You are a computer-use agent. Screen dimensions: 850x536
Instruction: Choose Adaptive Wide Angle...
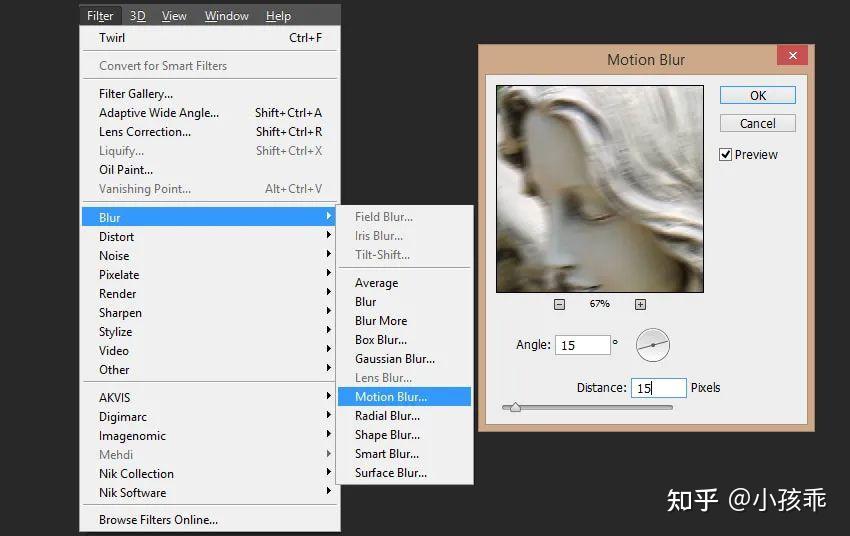(x=208, y=112)
